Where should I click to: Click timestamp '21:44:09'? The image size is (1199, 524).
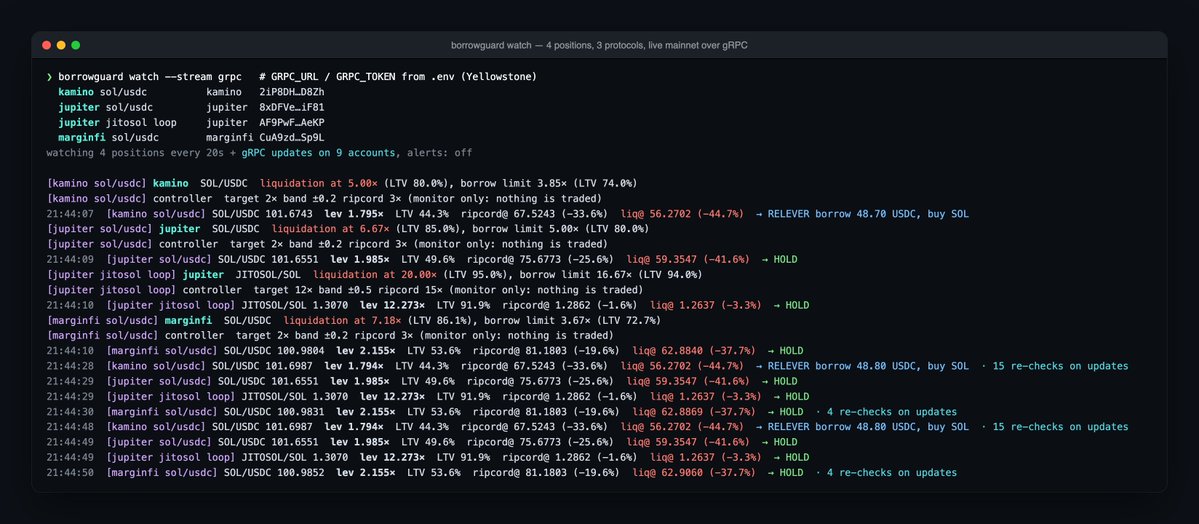70,259
